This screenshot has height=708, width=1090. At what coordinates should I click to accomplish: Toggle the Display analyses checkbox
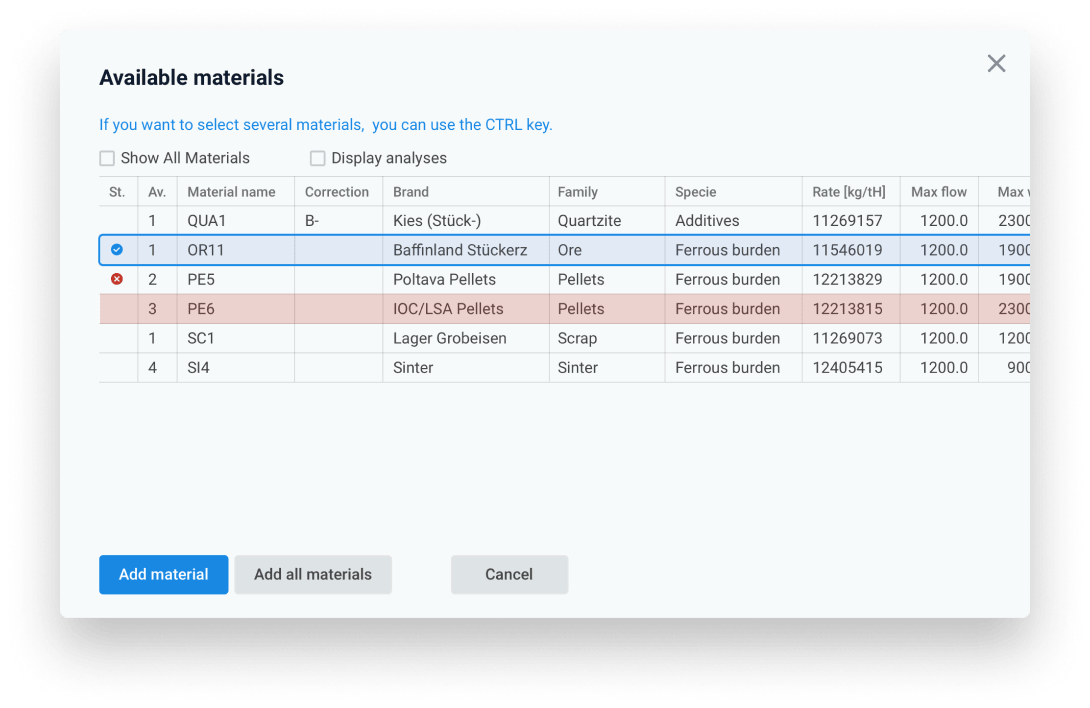[x=318, y=158]
